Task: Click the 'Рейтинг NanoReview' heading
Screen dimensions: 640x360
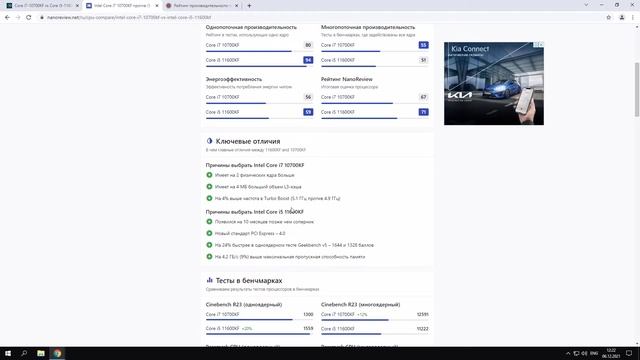Action: (347, 79)
